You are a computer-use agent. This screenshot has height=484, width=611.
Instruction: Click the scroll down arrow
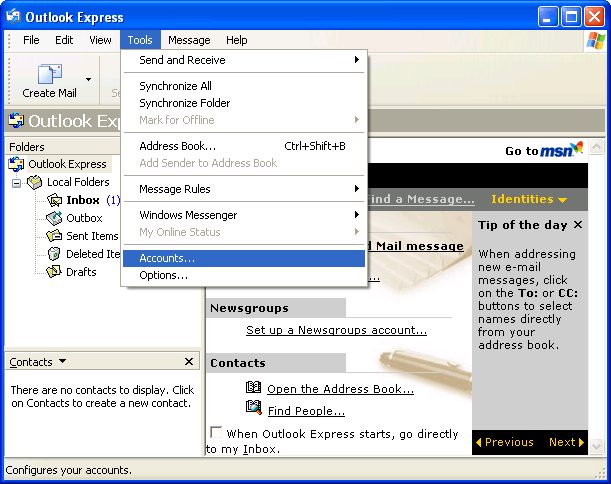coord(597,445)
